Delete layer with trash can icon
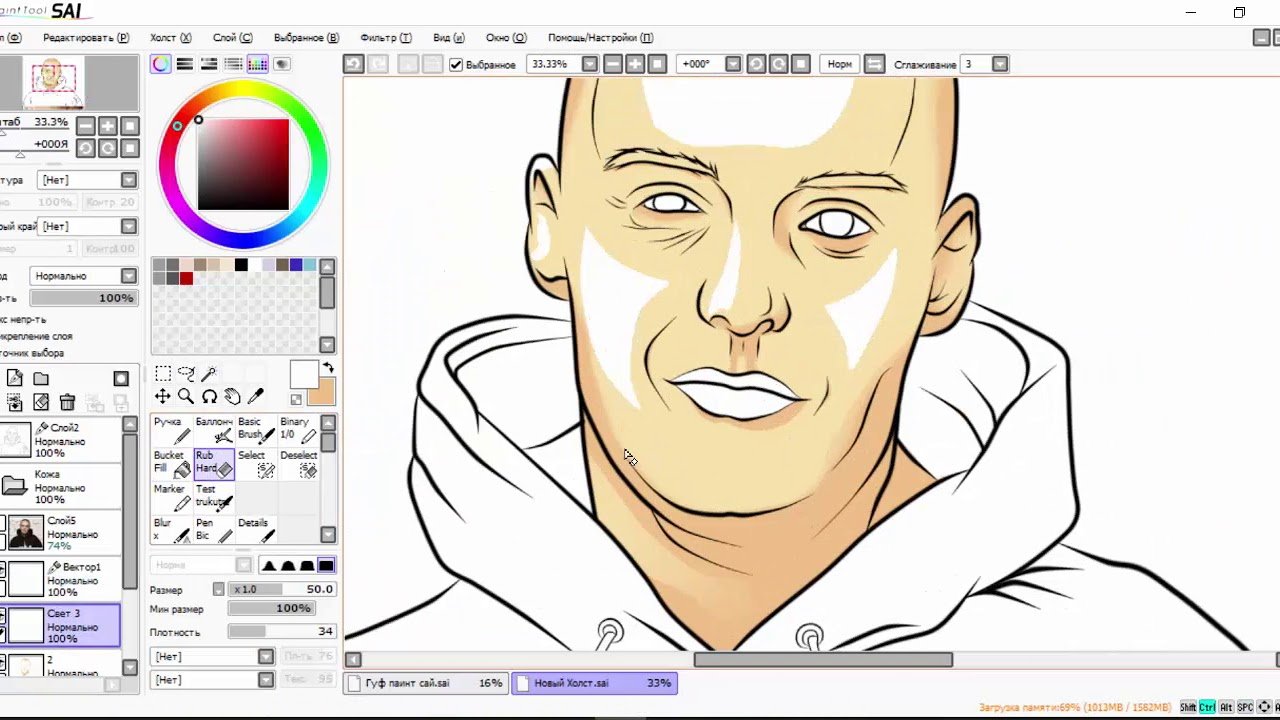 click(x=67, y=402)
